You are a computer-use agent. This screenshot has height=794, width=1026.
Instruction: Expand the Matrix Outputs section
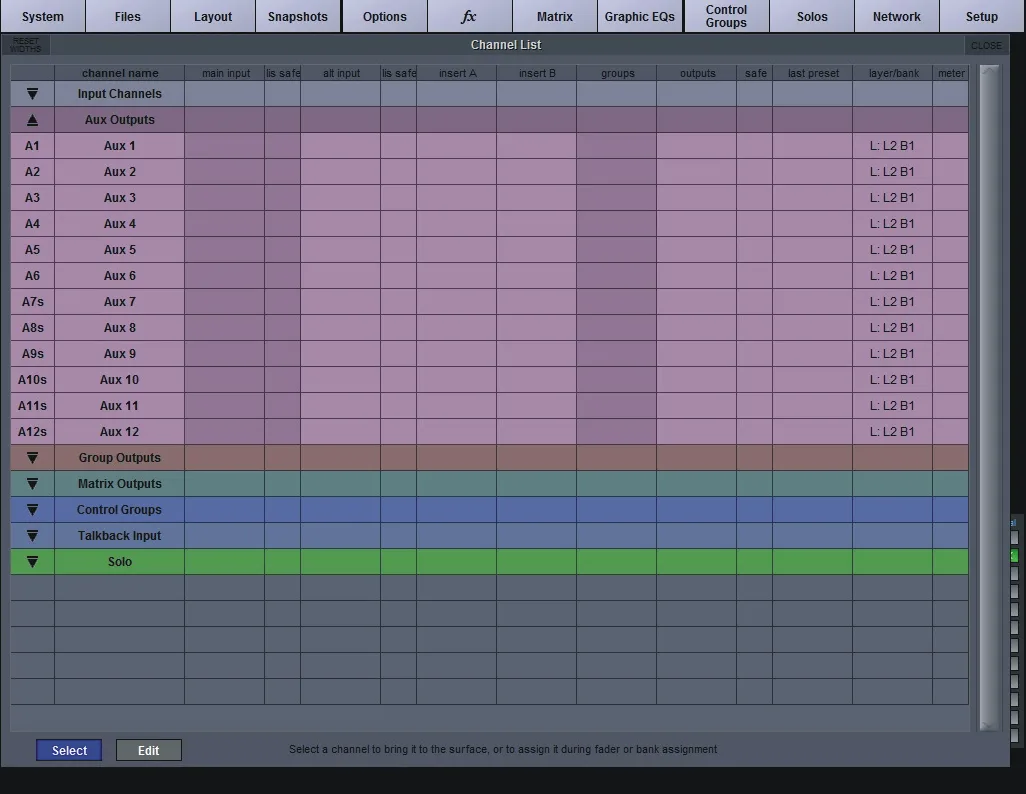32,484
